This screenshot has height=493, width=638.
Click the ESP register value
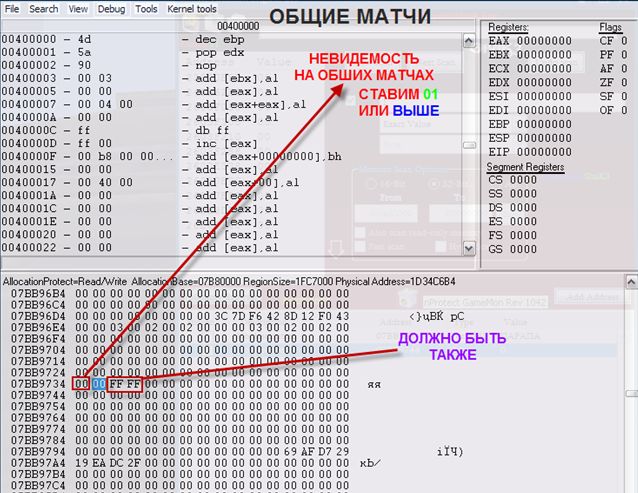click(544, 138)
